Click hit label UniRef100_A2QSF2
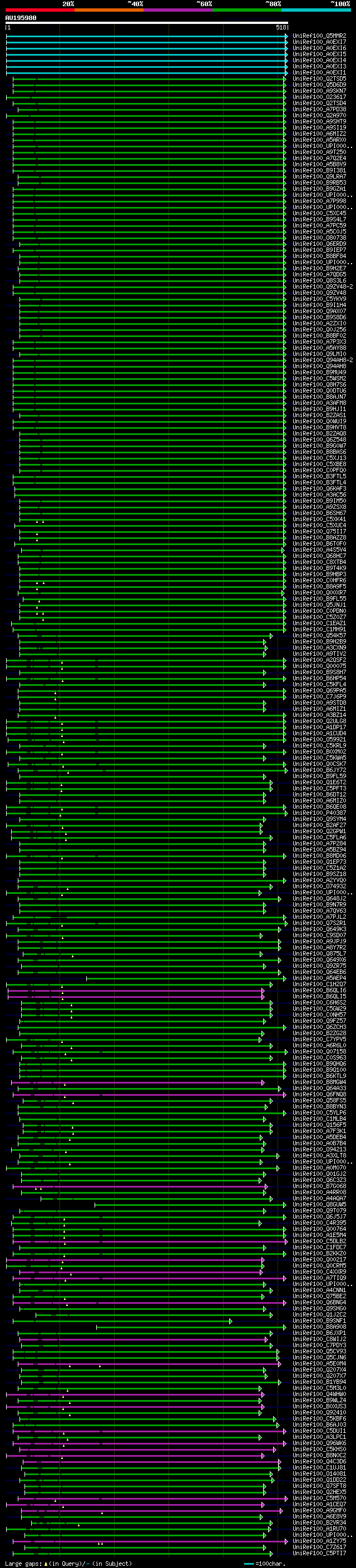This screenshot has width=356, height=1568. click(x=319, y=660)
